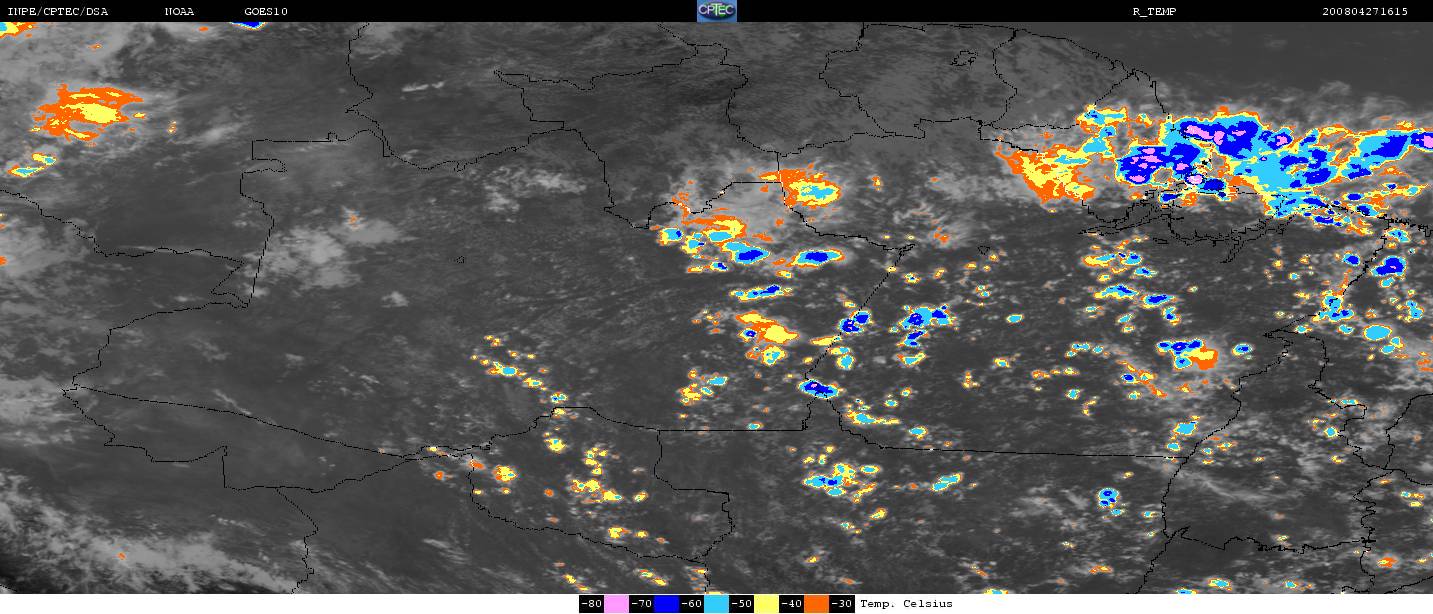Click the NOAA header label
Viewport: 1433px width, 614px height.
click(x=180, y=11)
